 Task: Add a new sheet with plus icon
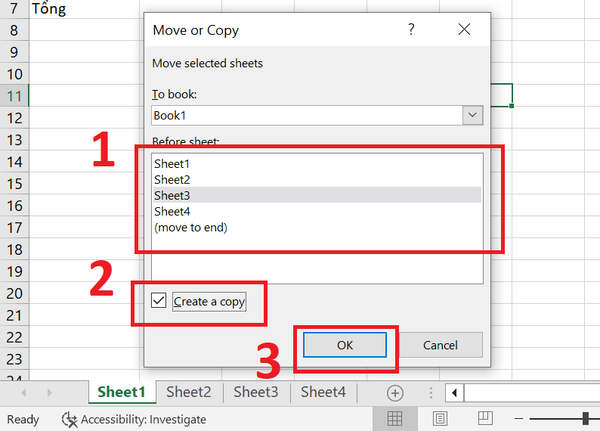[395, 393]
